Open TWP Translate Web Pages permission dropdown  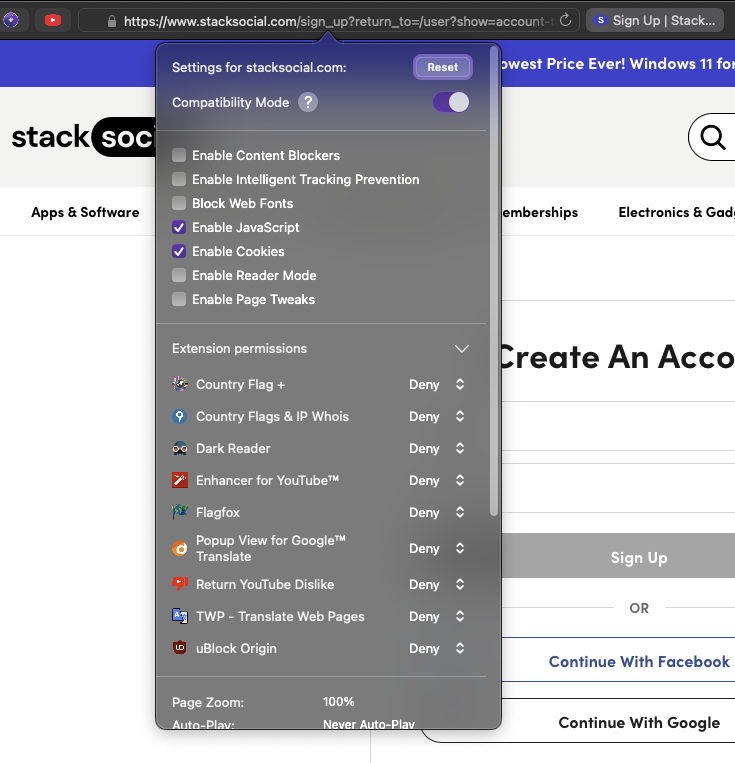pyautogui.click(x=437, y=617)
